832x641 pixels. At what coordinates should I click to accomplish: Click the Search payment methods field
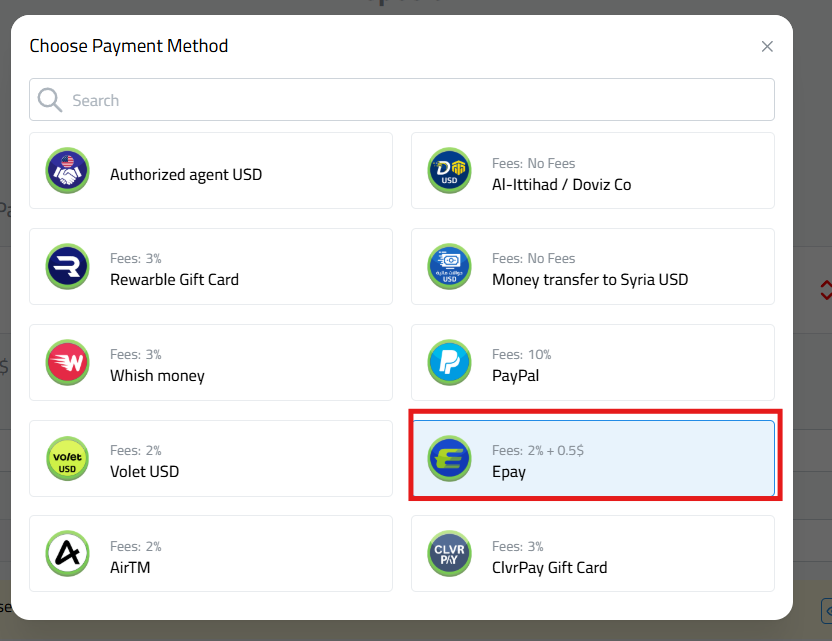pyautogui.click(x=400, y=99)
